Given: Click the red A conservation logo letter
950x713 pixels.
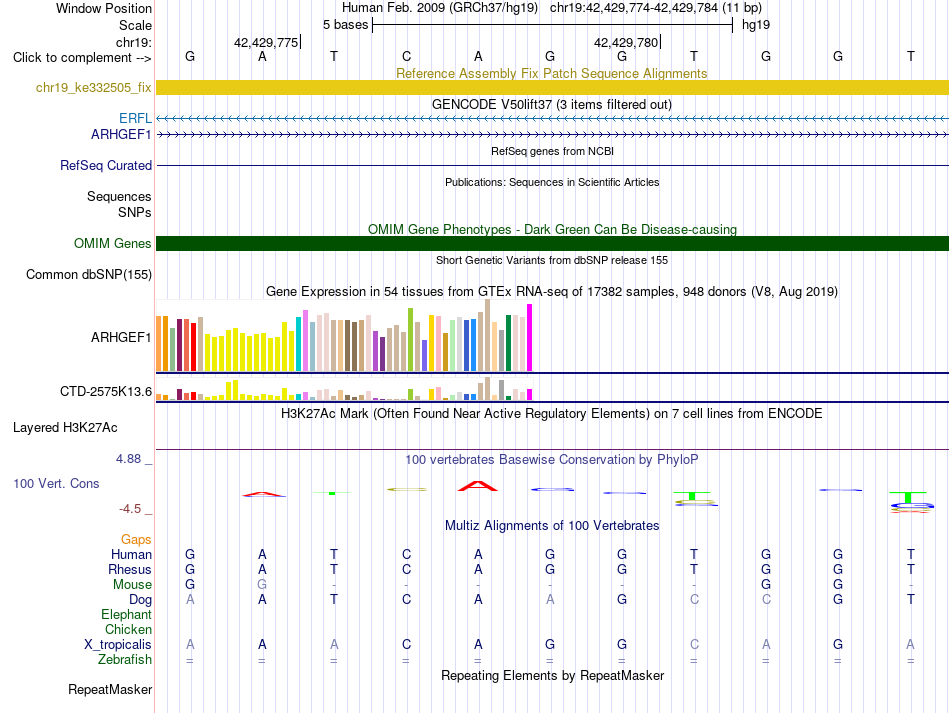Looking at the screenshot, I should 478,486.
